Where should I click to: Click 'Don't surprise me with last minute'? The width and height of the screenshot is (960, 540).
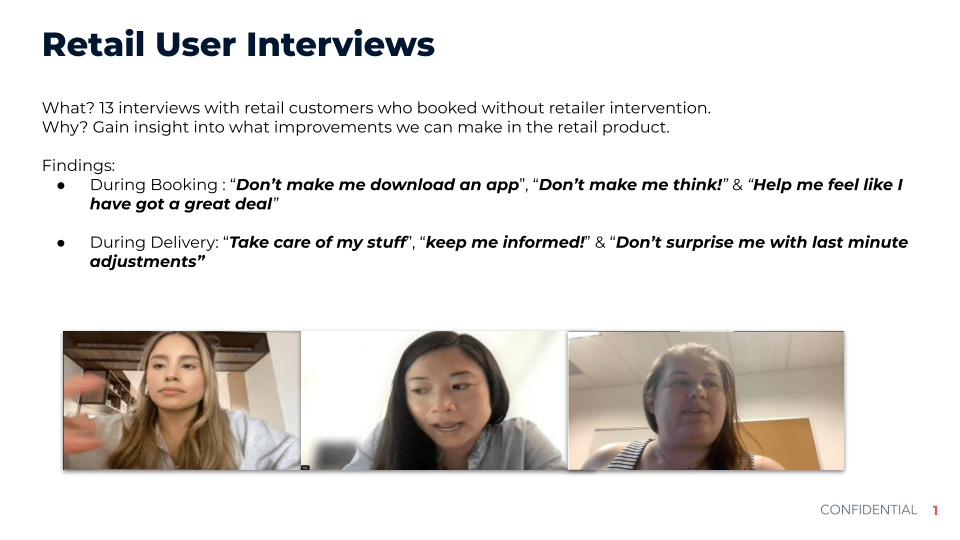[762, 242]
